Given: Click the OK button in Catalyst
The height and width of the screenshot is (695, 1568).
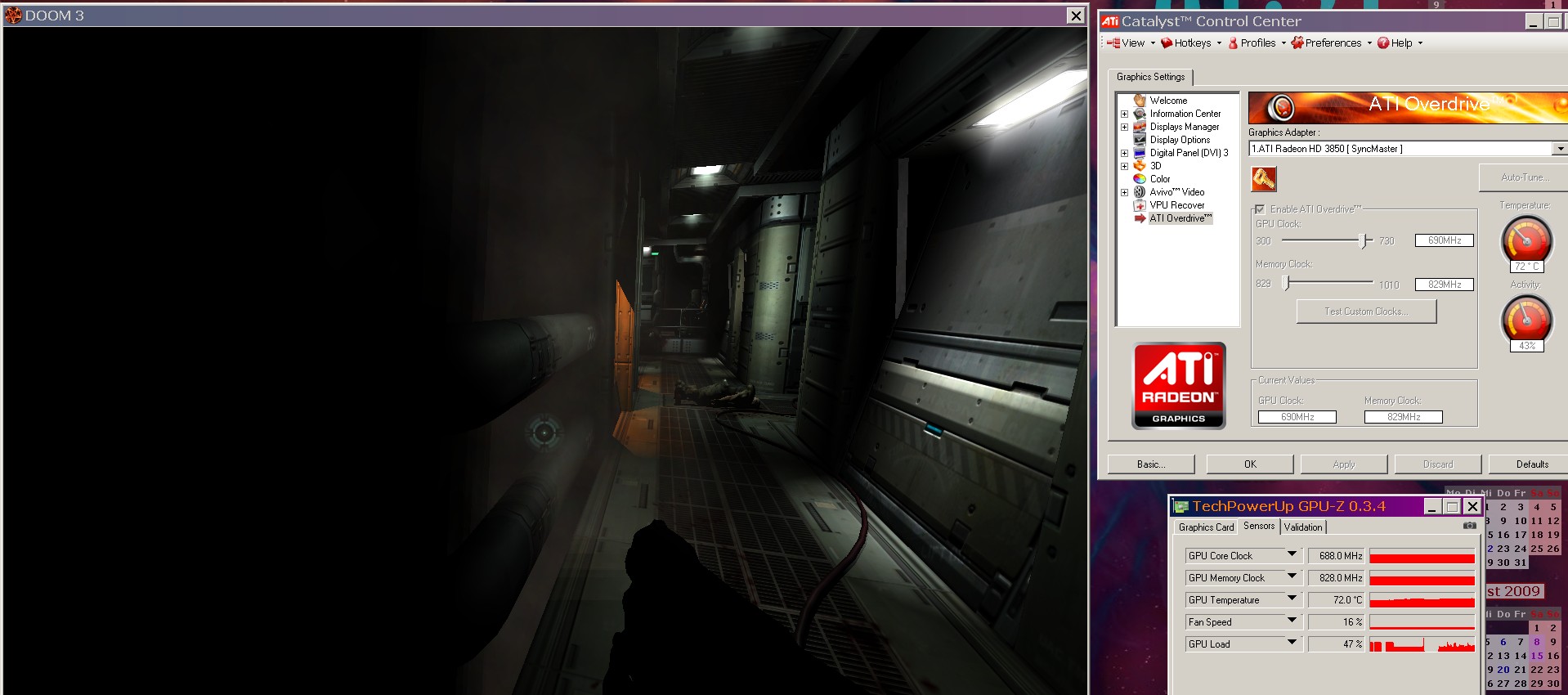Looking at the screenshot, I should click(x=1250, y=464).
